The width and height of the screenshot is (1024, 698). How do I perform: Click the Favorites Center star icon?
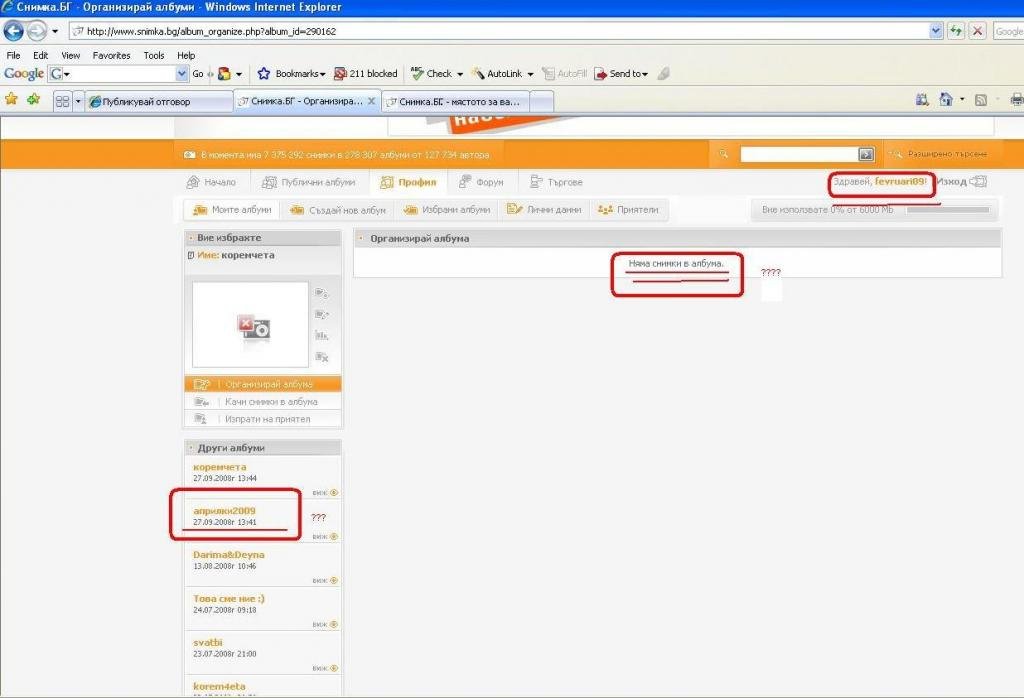[x=11, y=99]
